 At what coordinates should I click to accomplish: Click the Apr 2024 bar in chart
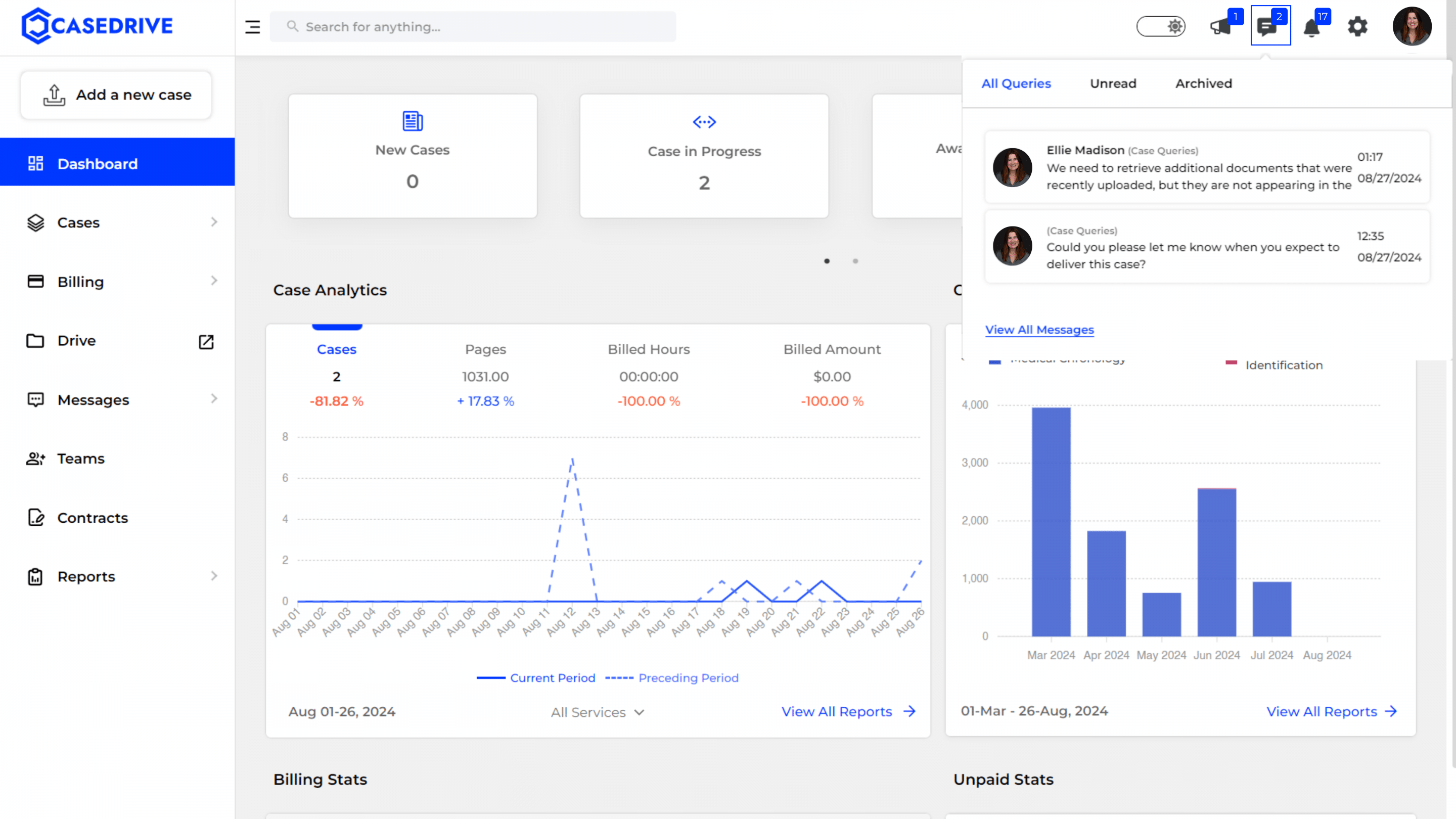pyautogui.click(x=1106, y=583)
